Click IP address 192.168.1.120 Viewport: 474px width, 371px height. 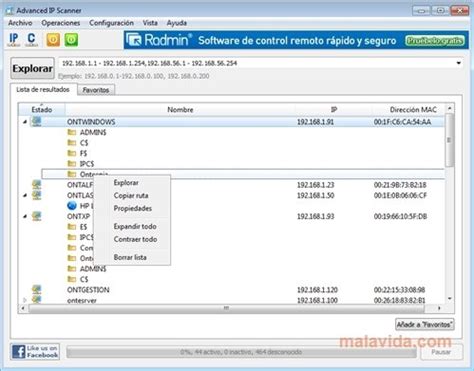coord(317,290)
